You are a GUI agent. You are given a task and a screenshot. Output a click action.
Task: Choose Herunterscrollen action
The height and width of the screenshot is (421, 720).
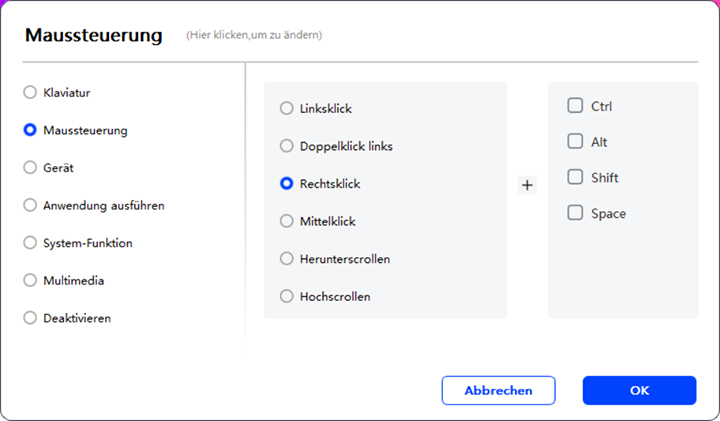tap(287, 259)
